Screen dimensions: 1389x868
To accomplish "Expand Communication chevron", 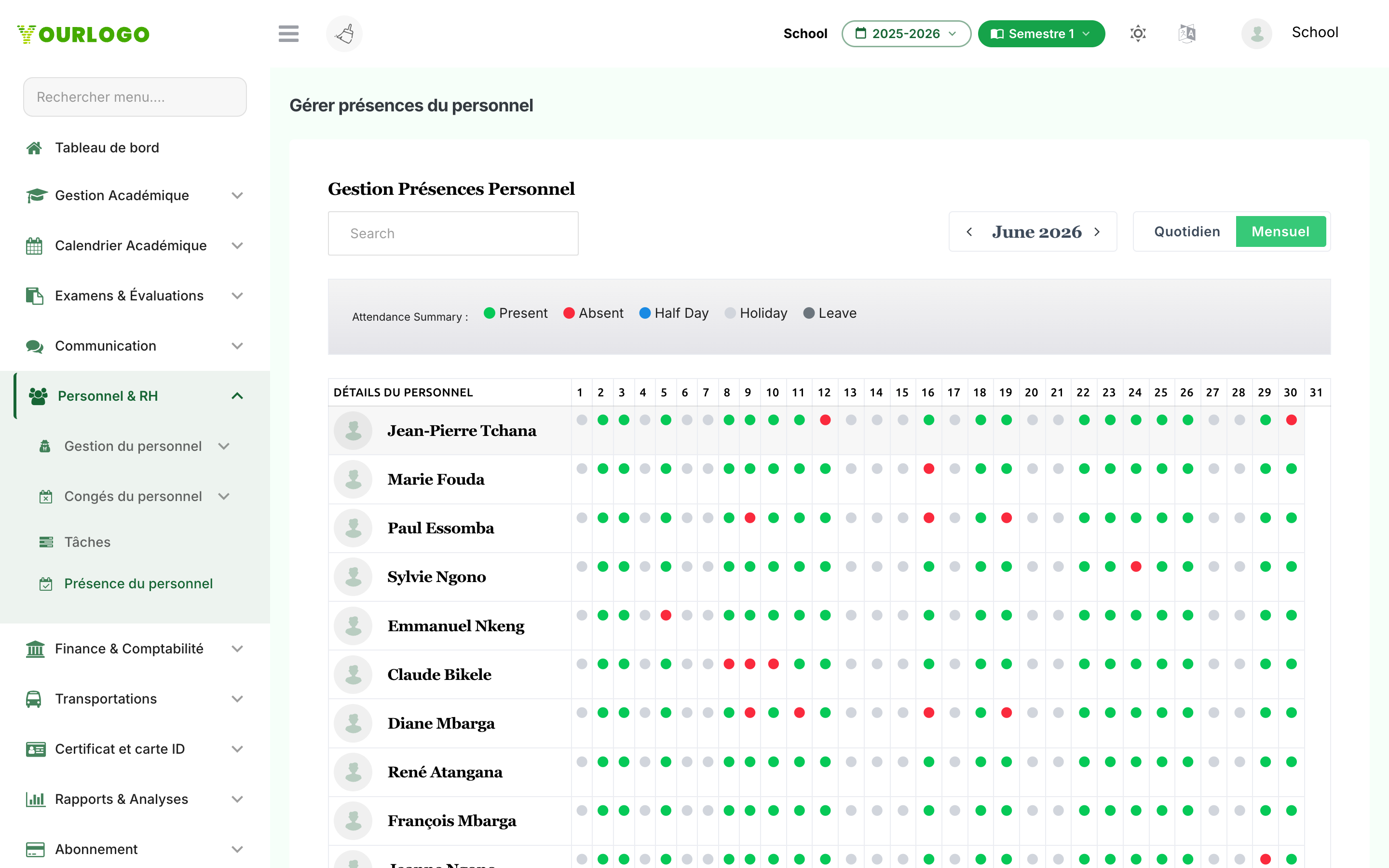I will 237,346.
